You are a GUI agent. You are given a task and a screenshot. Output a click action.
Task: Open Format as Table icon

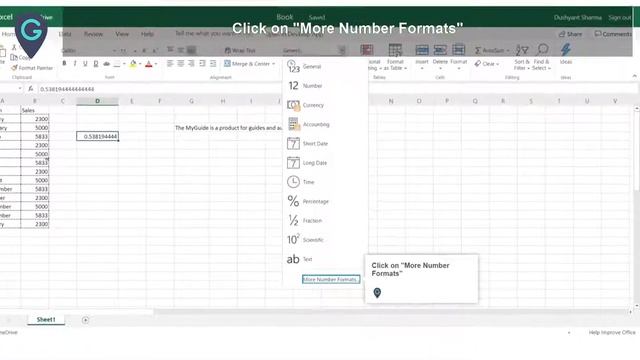395,50
